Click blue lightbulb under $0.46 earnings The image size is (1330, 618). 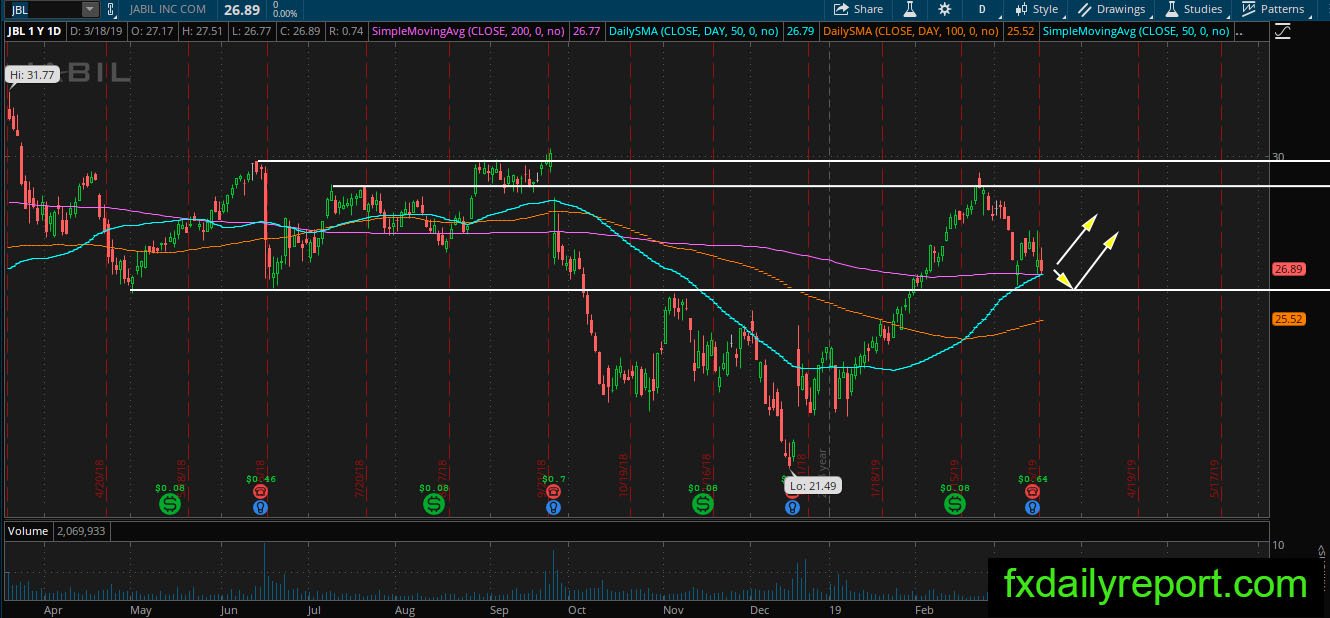pos(261,508)
